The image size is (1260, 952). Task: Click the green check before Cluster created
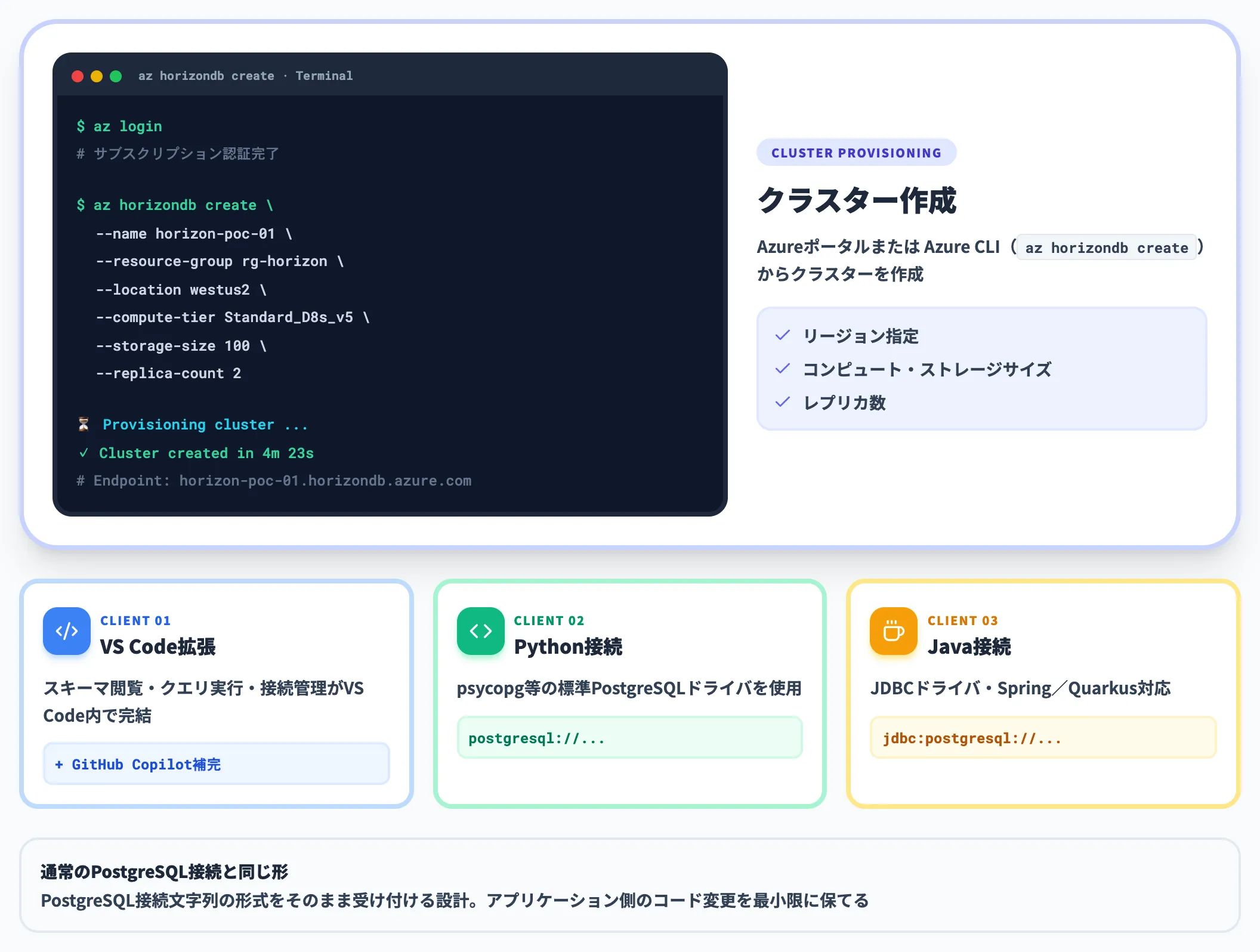point(84,453)
